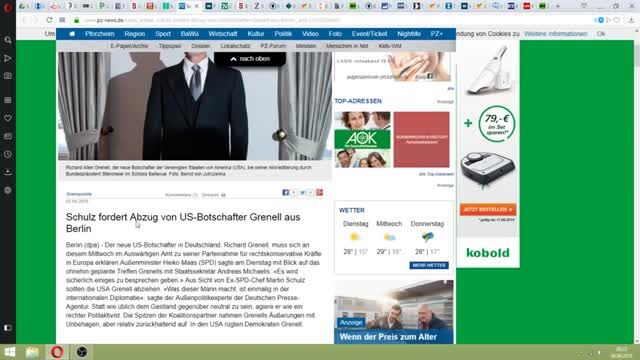This screenshot has height=360, width=640.
Task: Open the Wirtschaft section
Action: (x=223, y=34)
